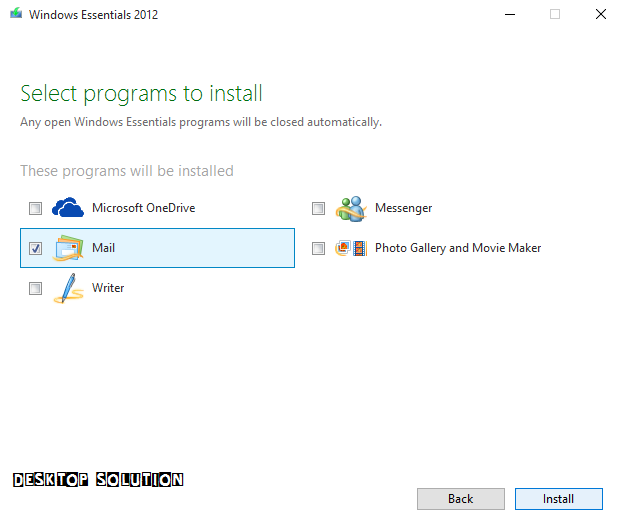Select the Mail program label
Image resolution: width=624 pixels, height=526 pixels.
(103, 248)
